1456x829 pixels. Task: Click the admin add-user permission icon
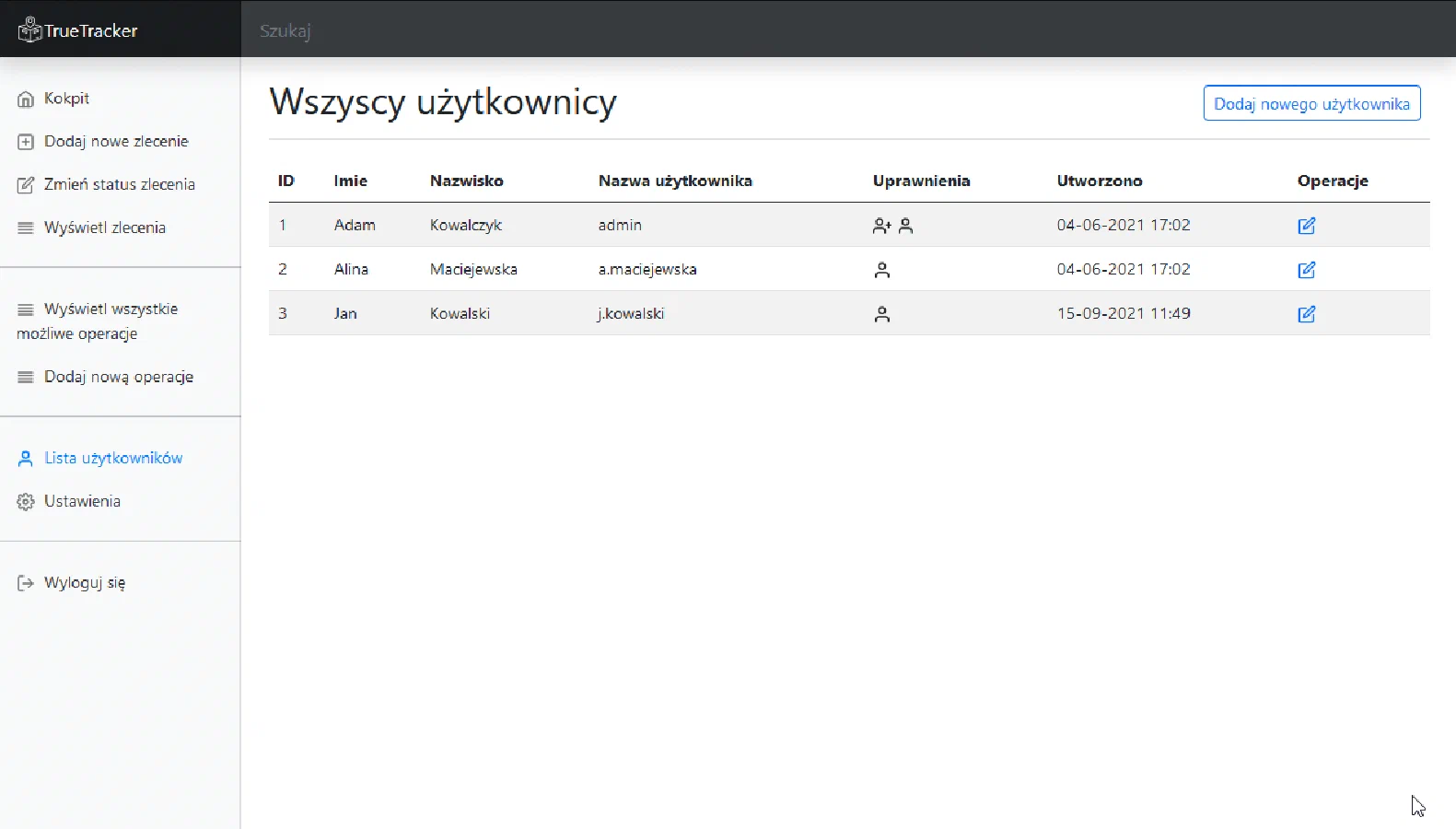pos(881,226)
